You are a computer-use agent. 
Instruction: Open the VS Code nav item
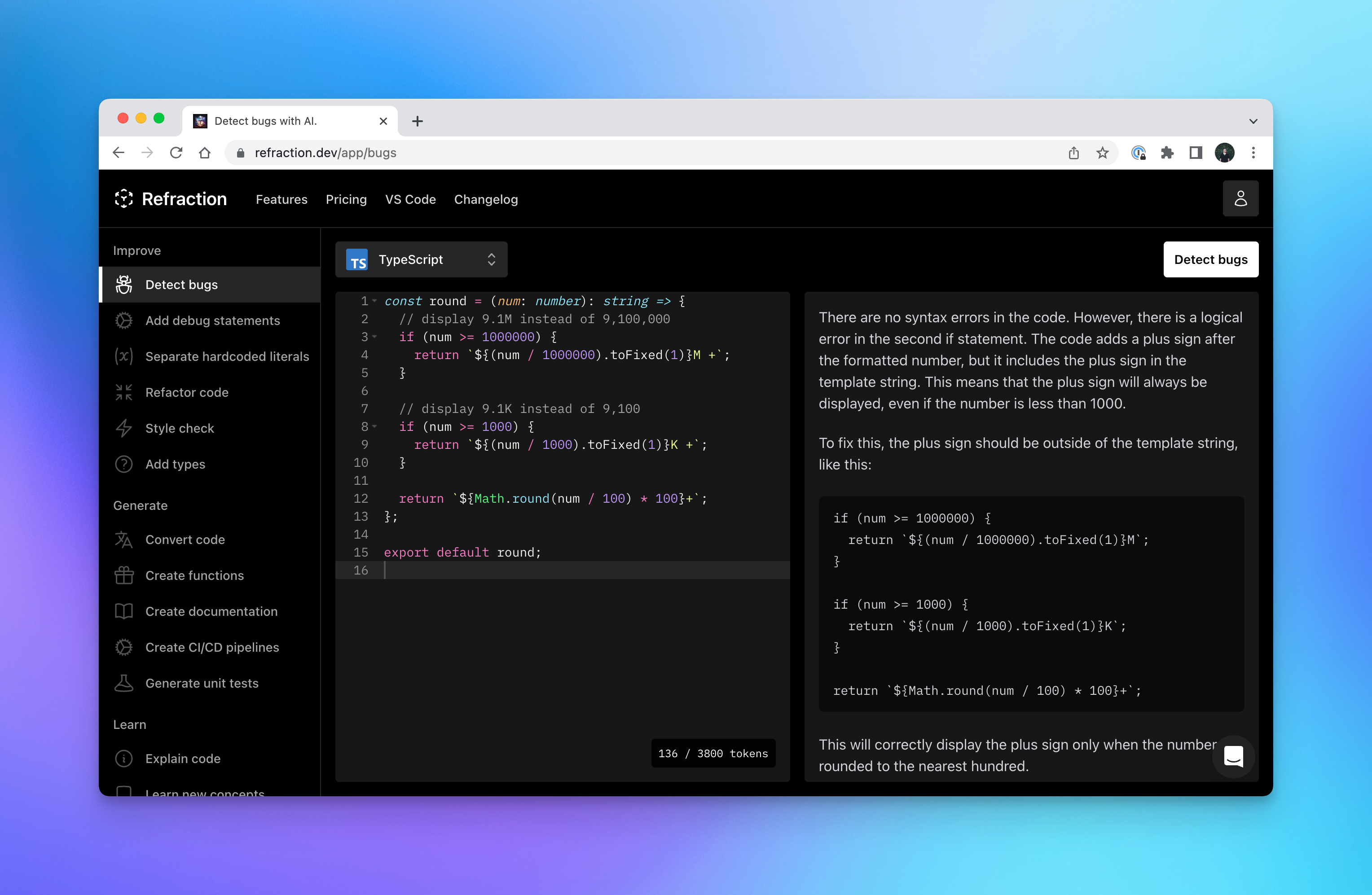[x=410, y=199]
